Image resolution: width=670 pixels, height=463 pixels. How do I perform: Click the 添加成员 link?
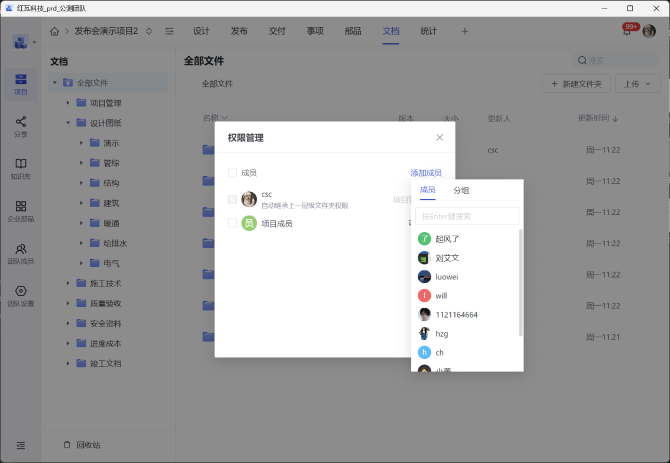click(x=425, y=173)
